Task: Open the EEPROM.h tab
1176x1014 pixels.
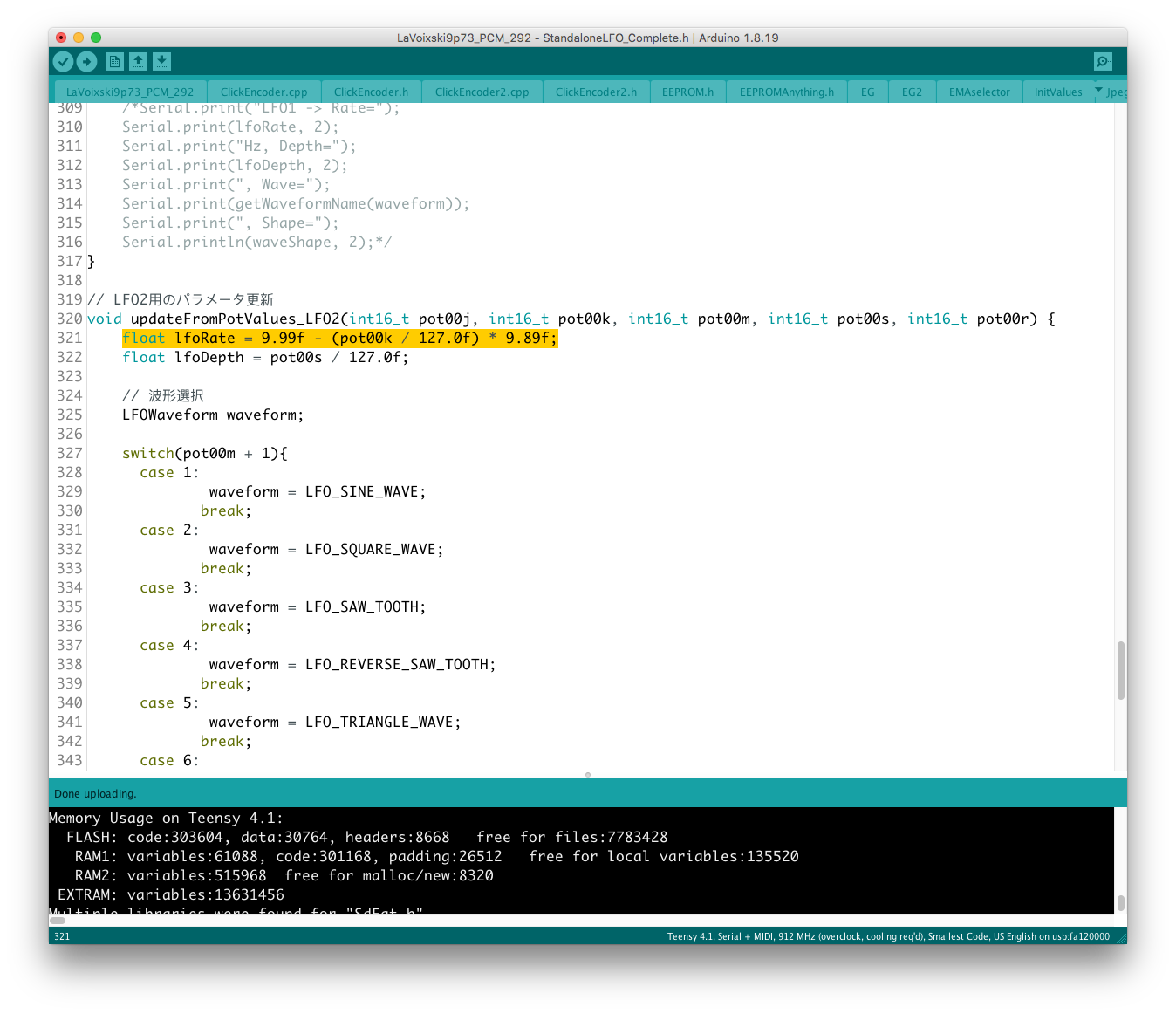Action: point(687,92)
